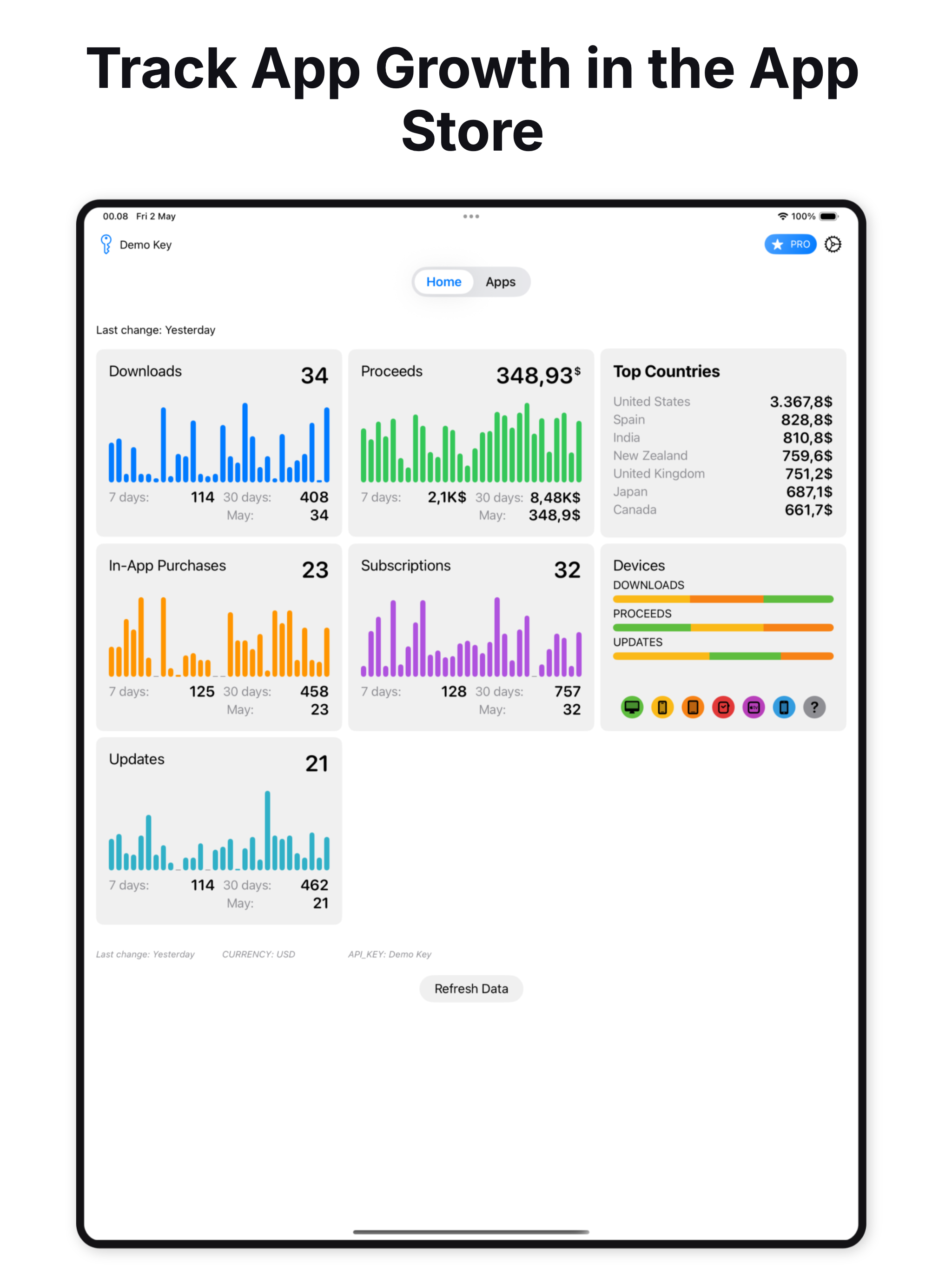Tap the blue key icon beside Demo Key

[106, 245]
